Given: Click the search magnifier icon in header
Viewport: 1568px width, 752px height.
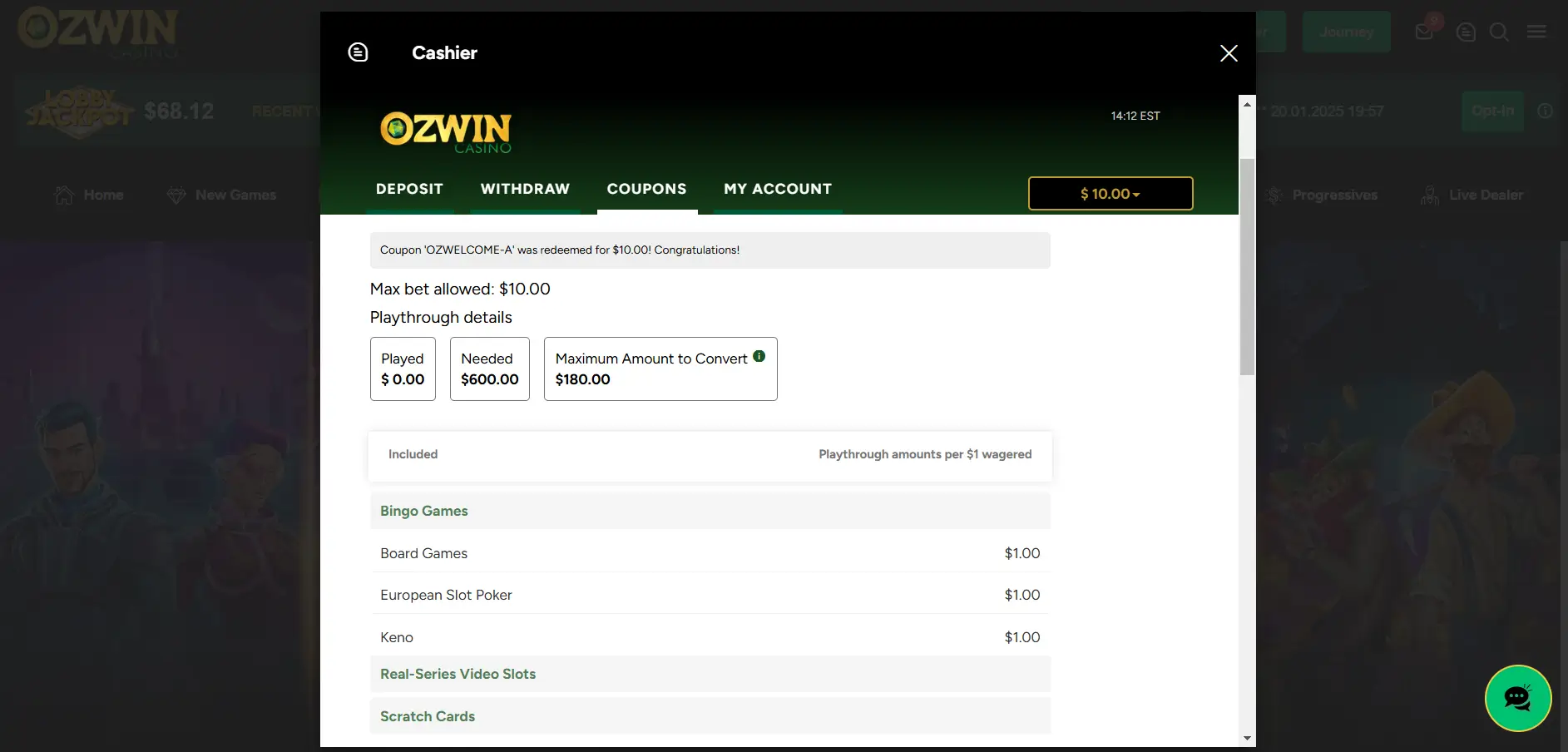Looking at the screenshot, I should [1499, 32].
